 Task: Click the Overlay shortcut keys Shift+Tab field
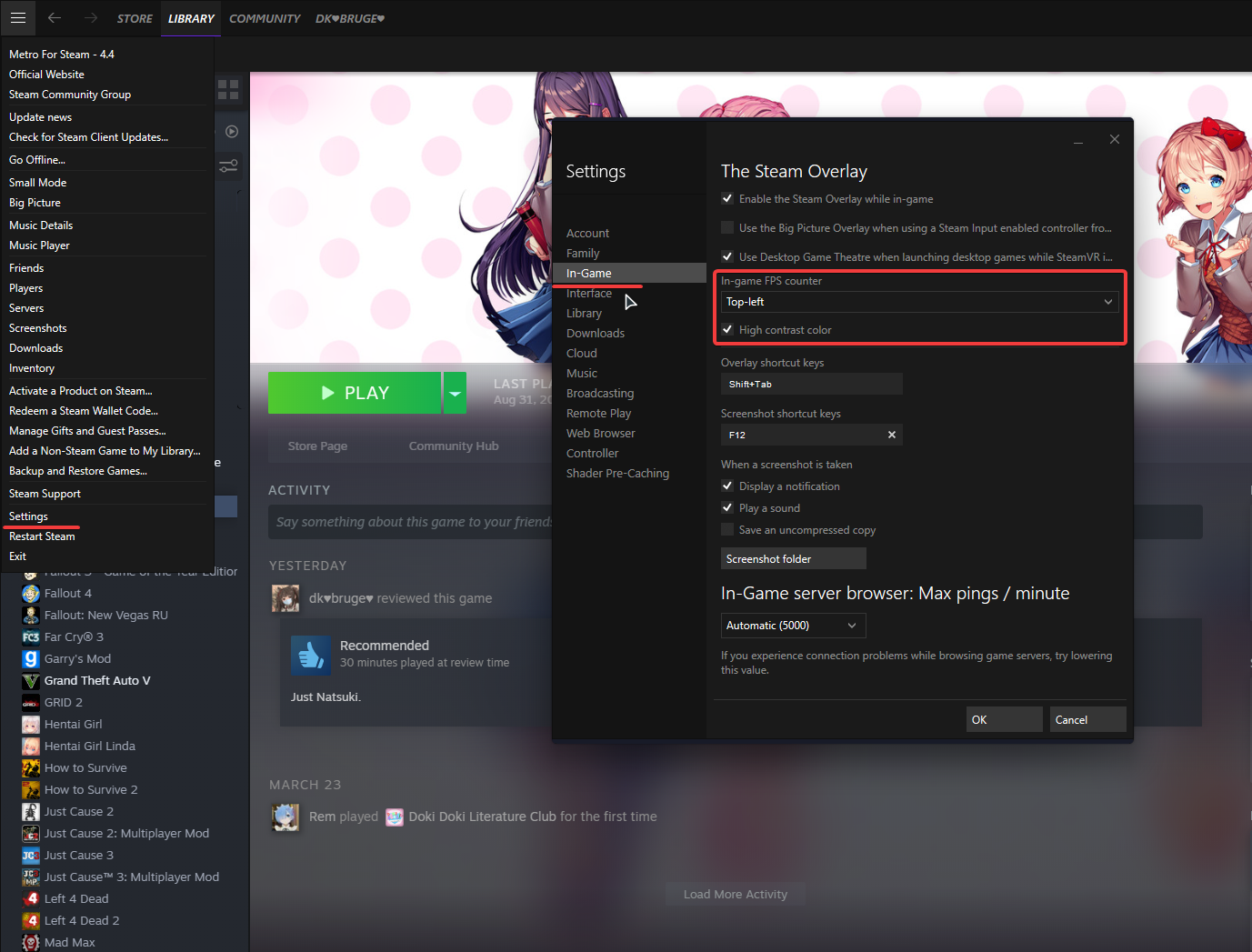812,384
